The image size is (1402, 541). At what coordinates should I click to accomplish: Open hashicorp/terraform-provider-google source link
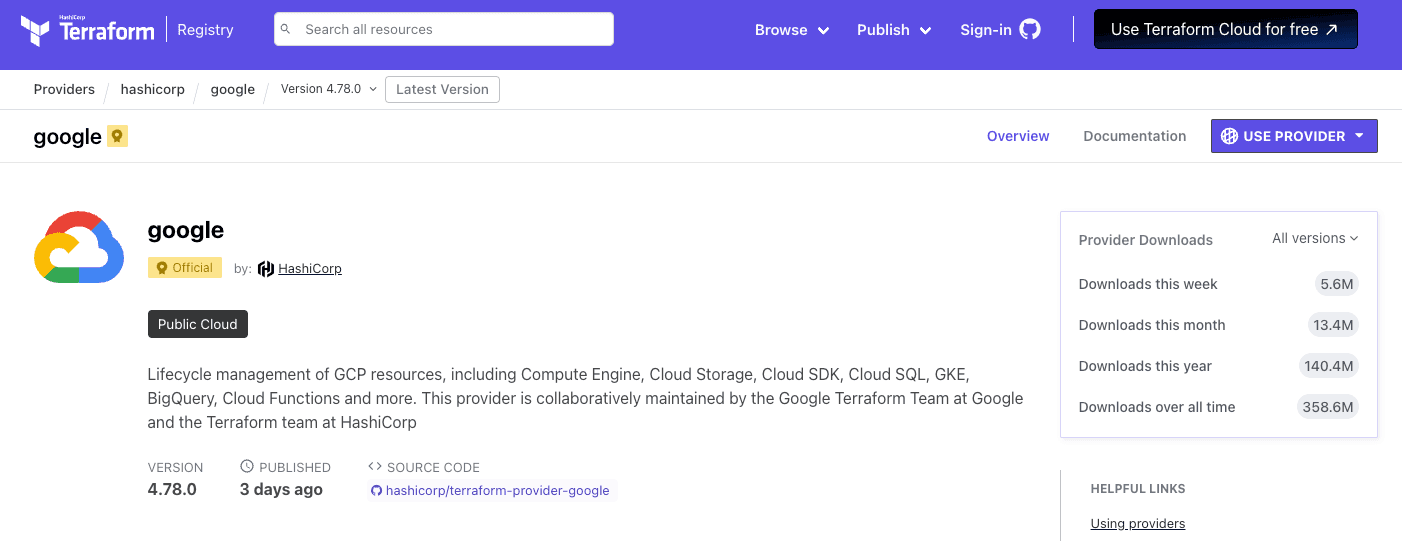[497, 491]
